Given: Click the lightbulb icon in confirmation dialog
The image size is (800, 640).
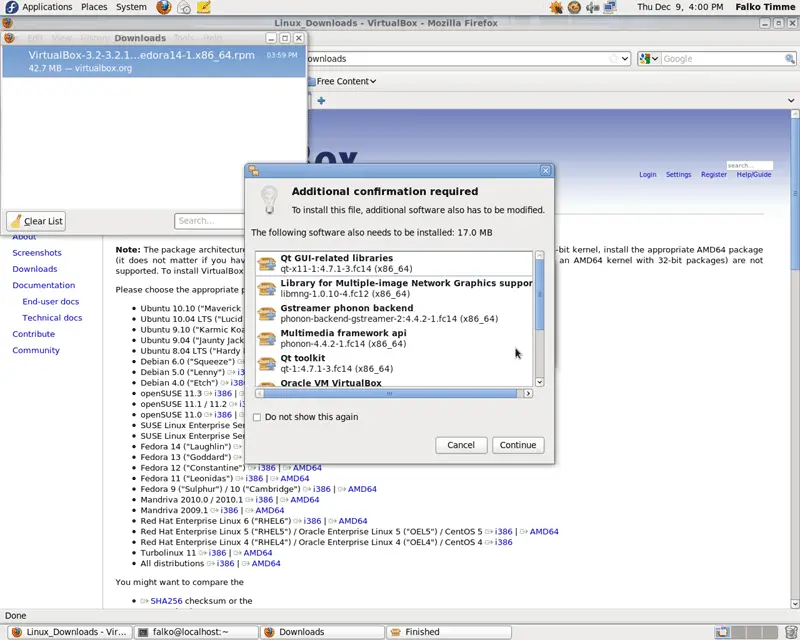Looking at the screenshot, I should coord(269,200).
